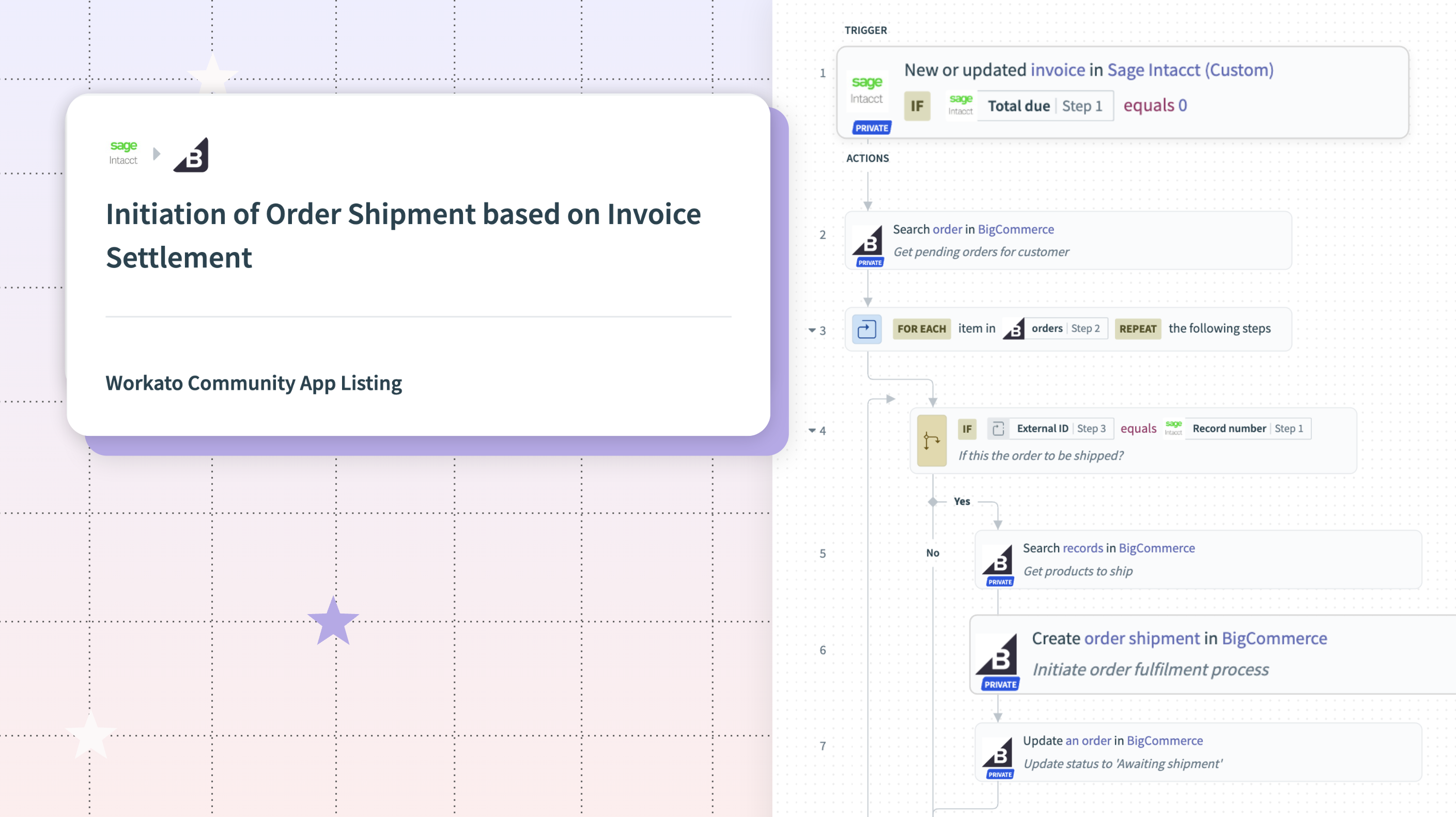
Task: Click the BigCommerce logo in title card
Action: pyautogui.click(x=191, y=154)
